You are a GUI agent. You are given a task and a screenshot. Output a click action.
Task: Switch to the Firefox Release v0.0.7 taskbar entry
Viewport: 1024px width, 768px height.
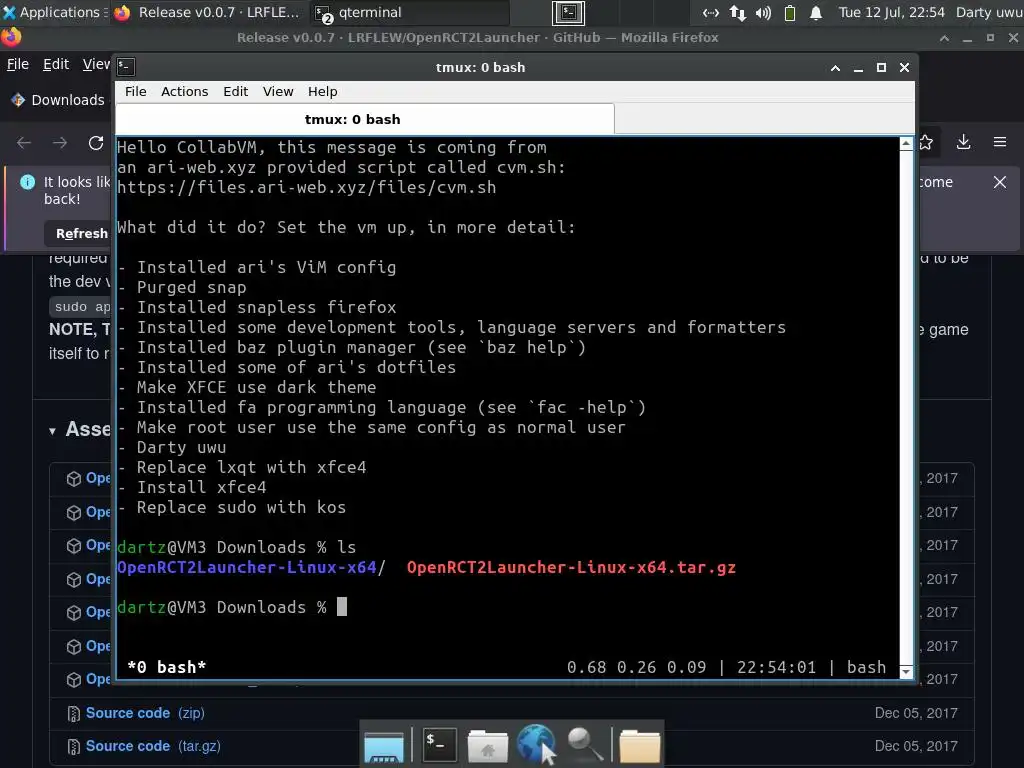tap(207, 12)
